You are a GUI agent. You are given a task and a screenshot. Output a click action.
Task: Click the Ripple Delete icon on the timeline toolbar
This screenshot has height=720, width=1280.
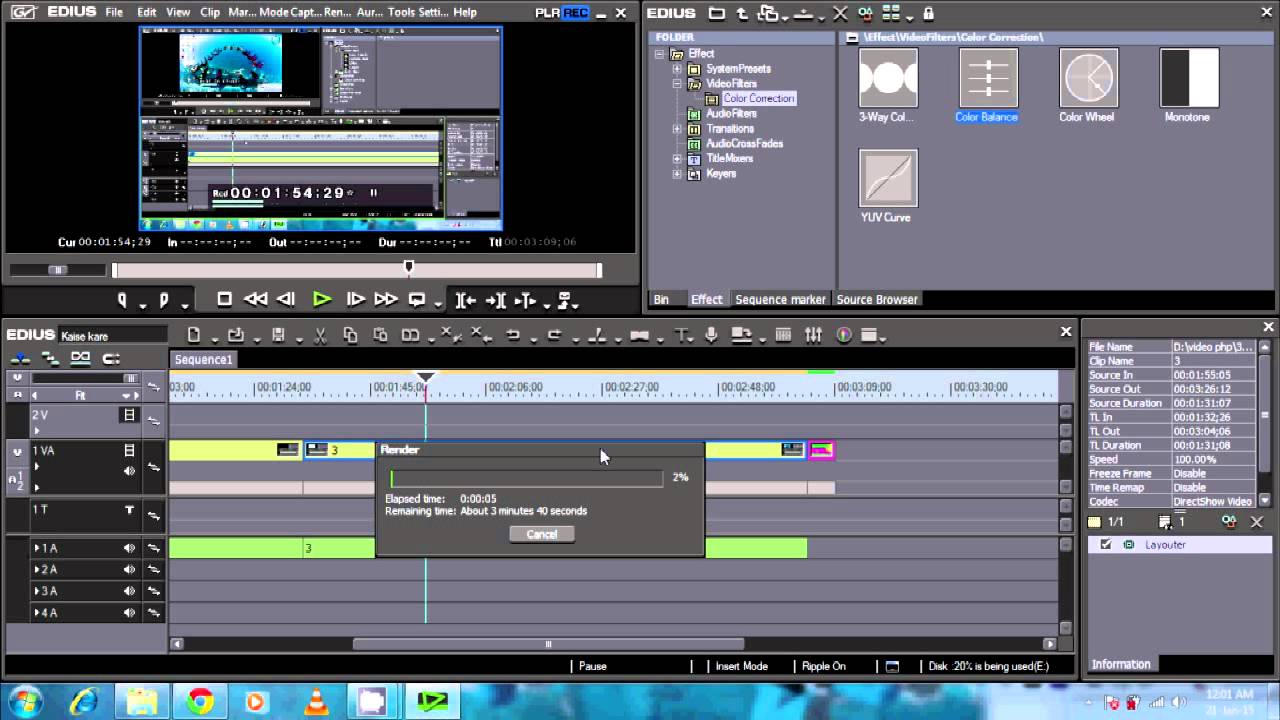click(x=480, y=335)
